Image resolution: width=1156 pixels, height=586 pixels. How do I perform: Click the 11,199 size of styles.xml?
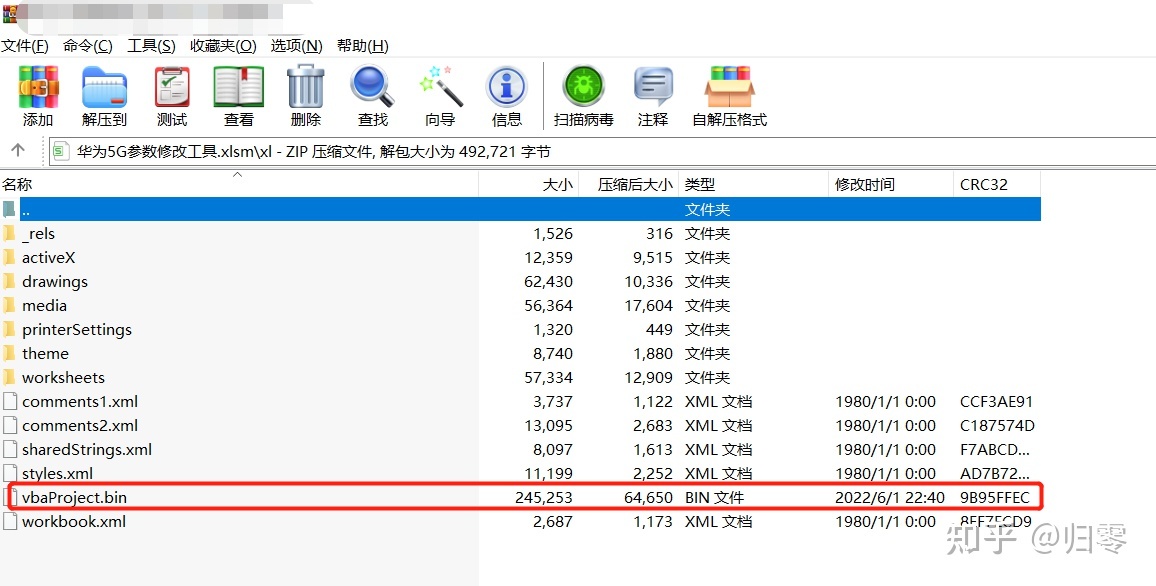pos(549,473)
